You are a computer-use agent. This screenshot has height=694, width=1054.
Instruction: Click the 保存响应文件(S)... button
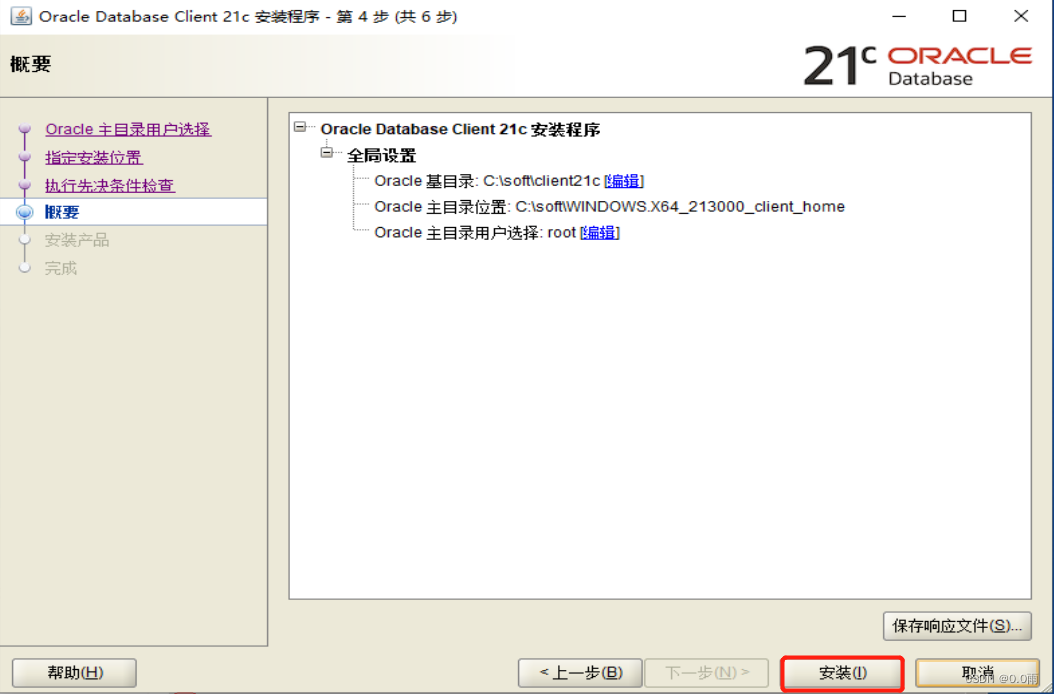(957, 626)
